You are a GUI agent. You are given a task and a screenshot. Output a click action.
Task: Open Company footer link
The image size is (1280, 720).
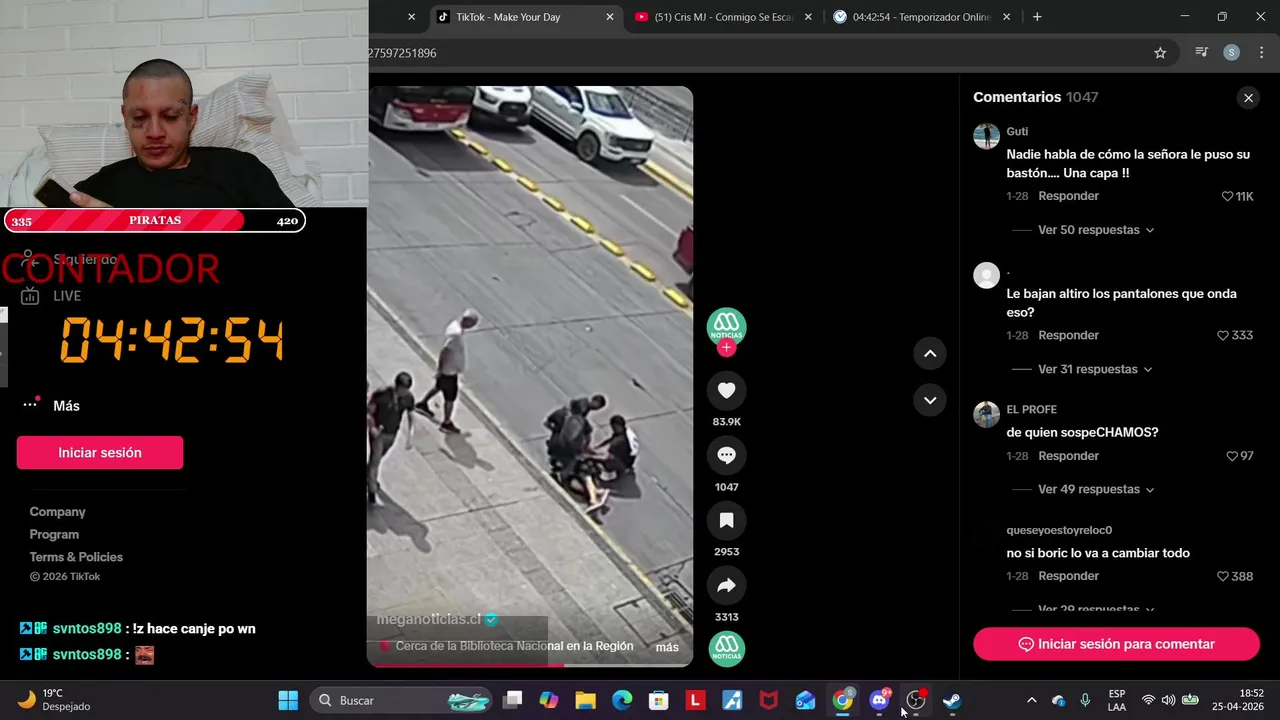57,512
